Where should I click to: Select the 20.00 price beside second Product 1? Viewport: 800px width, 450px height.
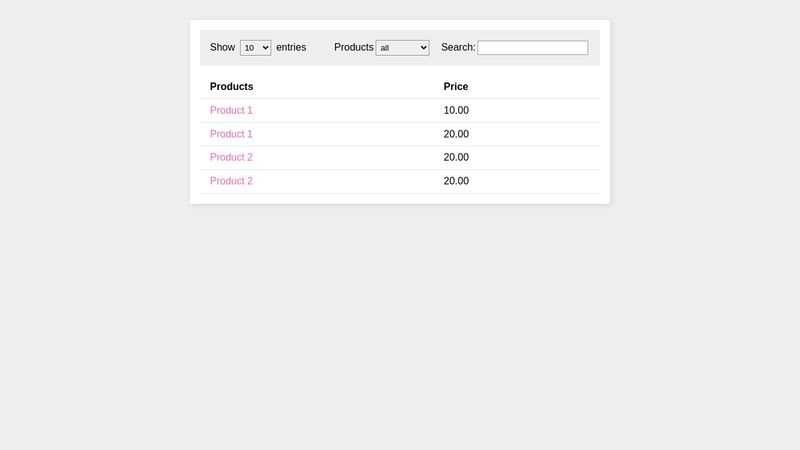click(456, 134)
